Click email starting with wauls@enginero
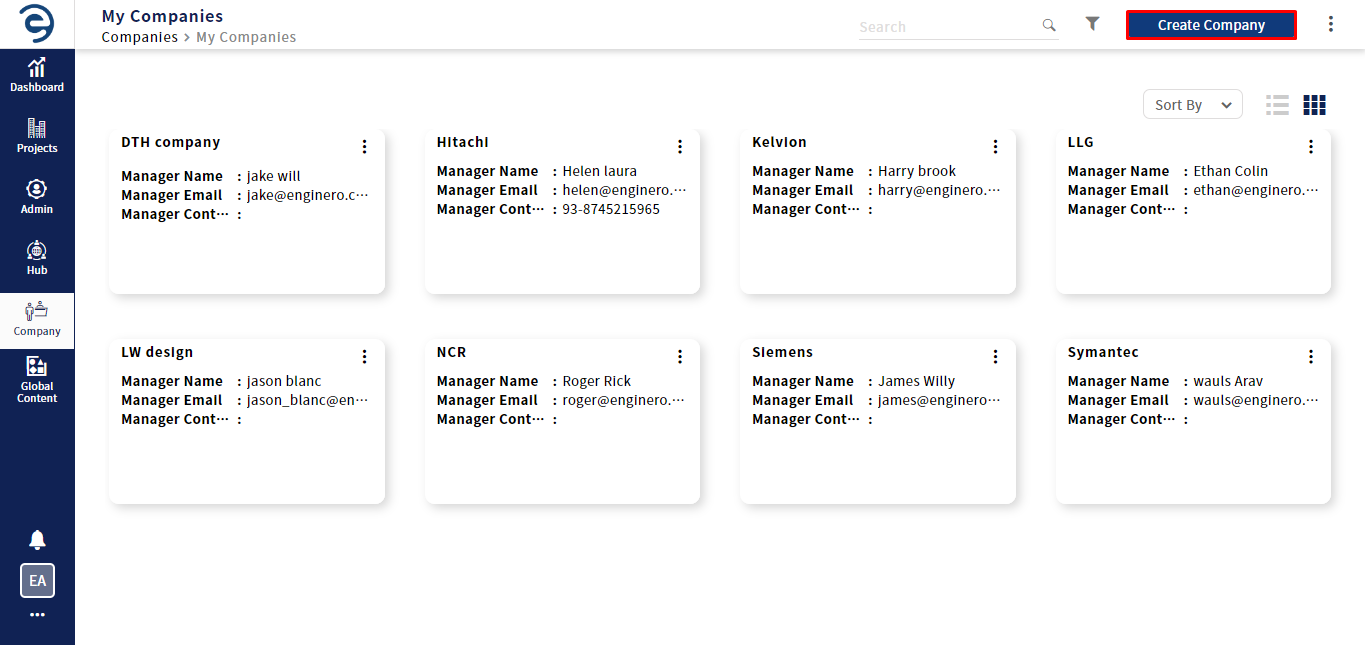This screenshot has height=645, width=1365. point(1256,400)
